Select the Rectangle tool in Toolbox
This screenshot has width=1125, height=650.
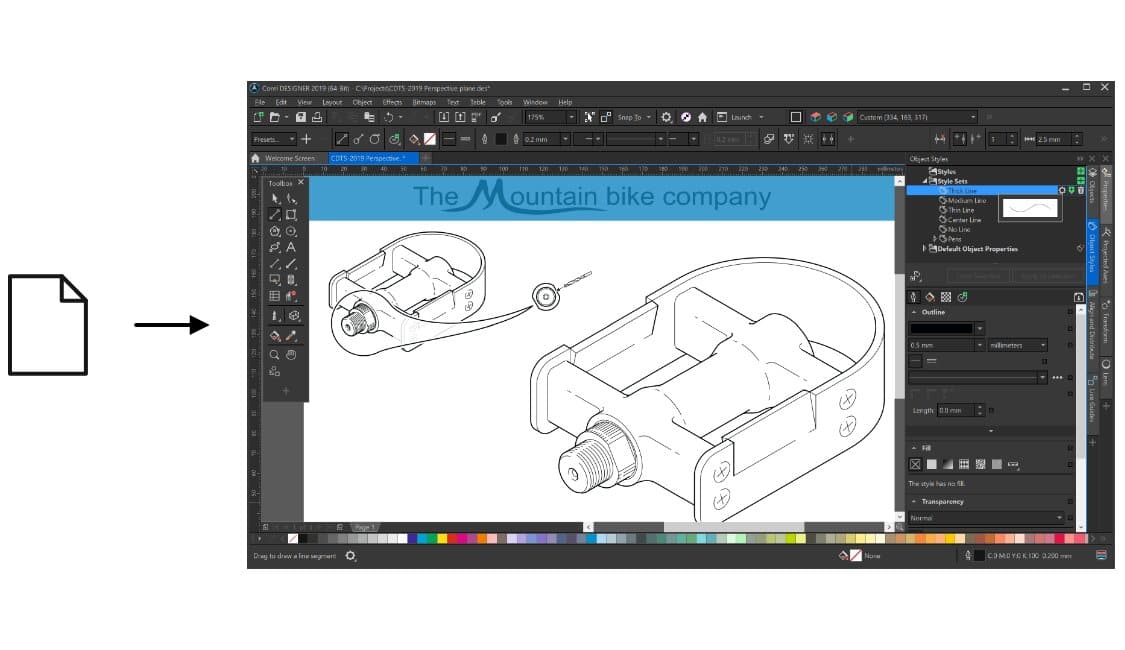pyautogui.click(x=291, y=215)
